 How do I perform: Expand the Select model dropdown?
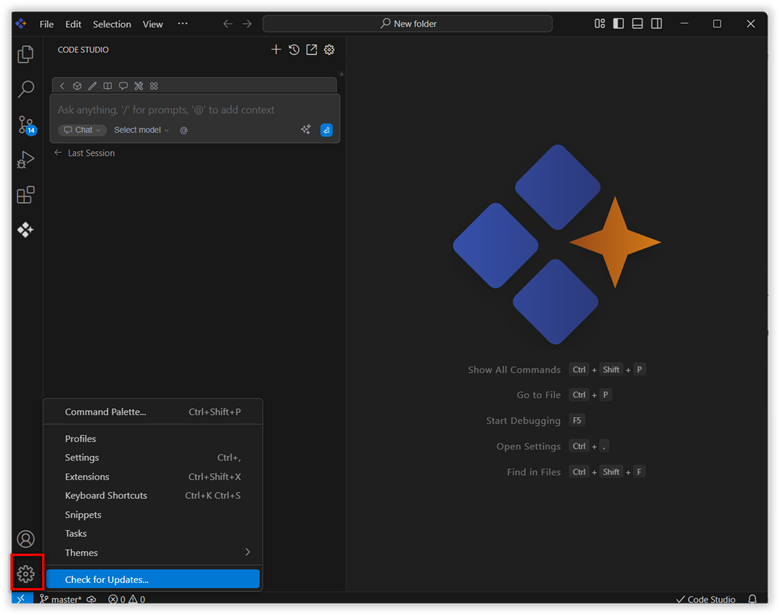(141, 130)
